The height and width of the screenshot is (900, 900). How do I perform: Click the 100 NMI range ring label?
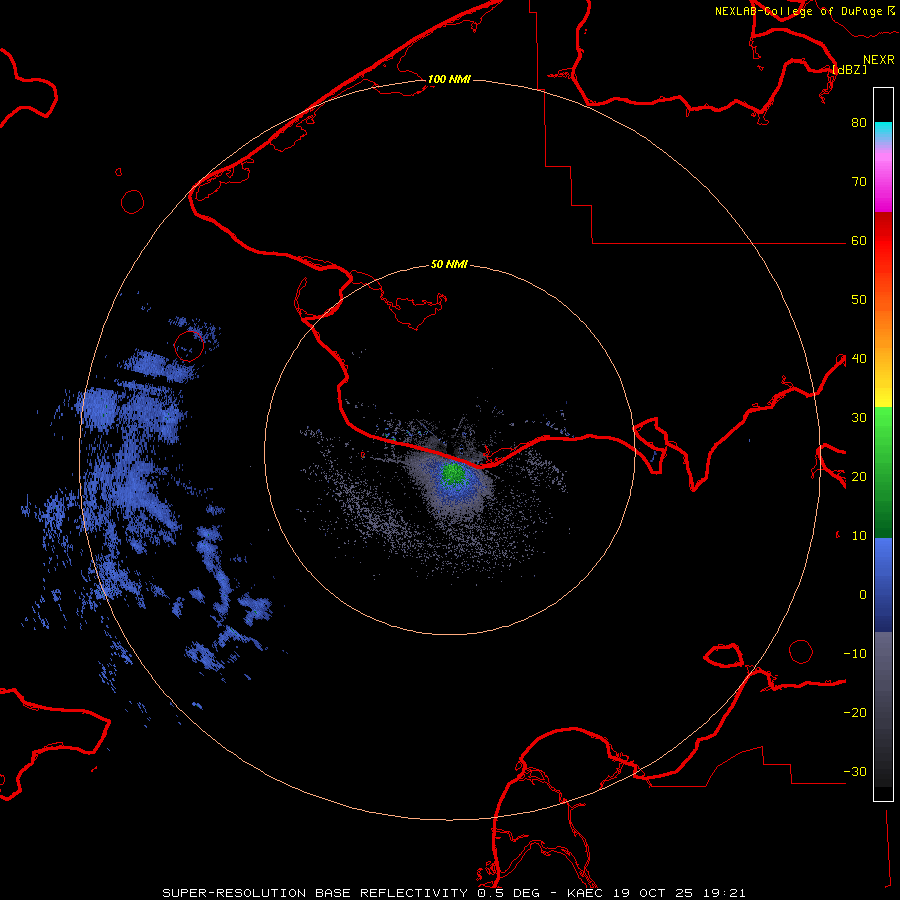449,79
